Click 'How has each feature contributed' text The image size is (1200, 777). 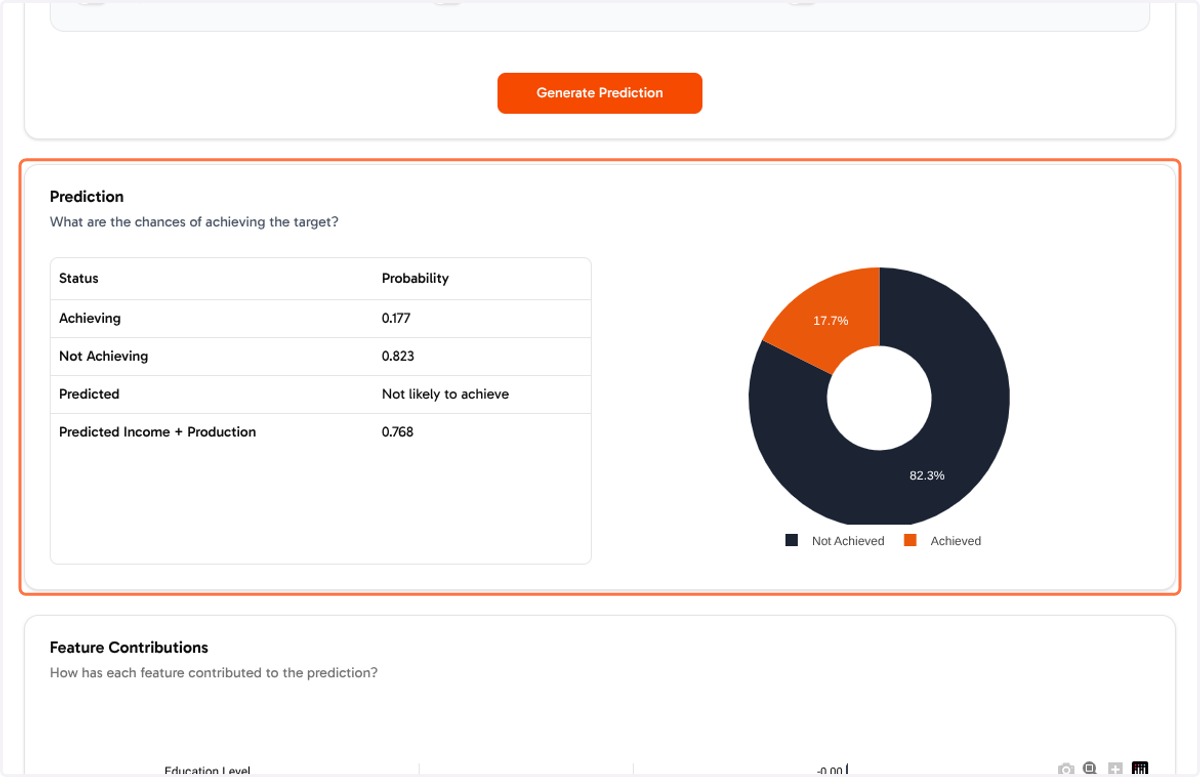(x=214, y=673)
